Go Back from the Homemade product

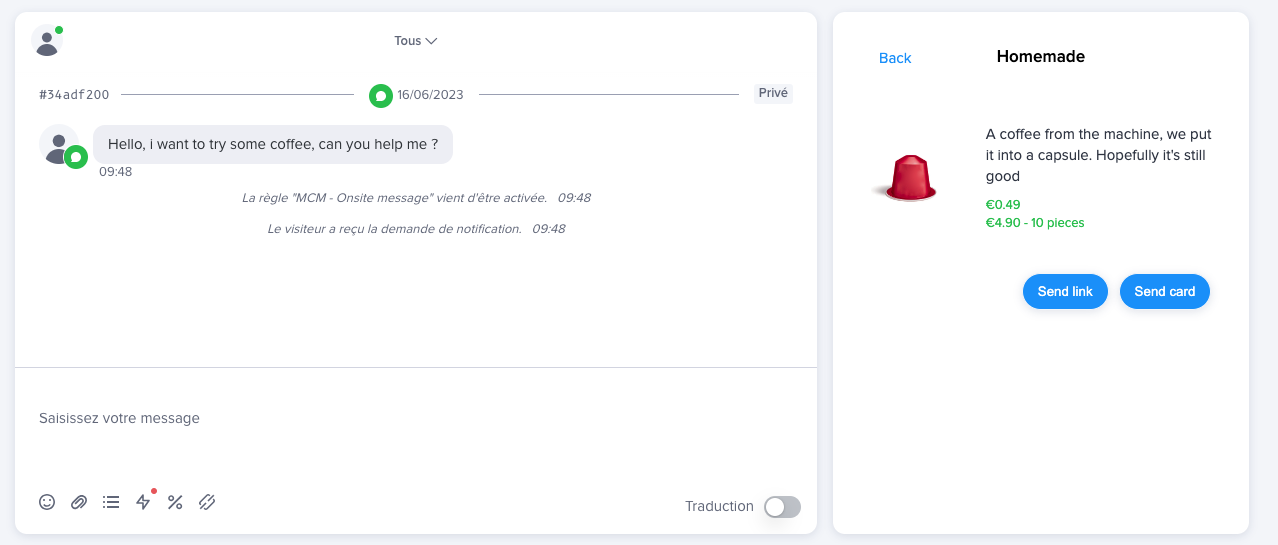point(895,58)
